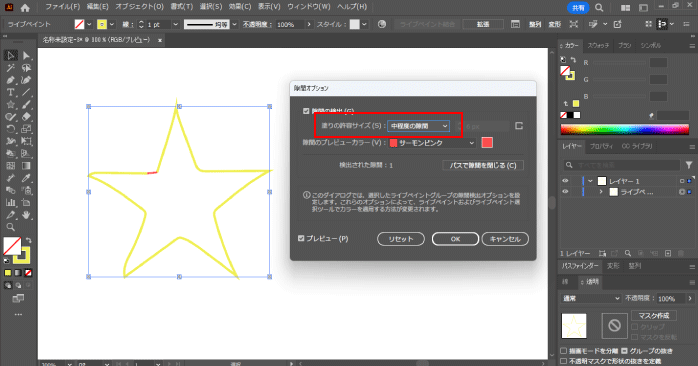698x366 pixels.
Task: Open the stroke weight dropdown arrow beside 1 pt
Action: coord(175,24)
